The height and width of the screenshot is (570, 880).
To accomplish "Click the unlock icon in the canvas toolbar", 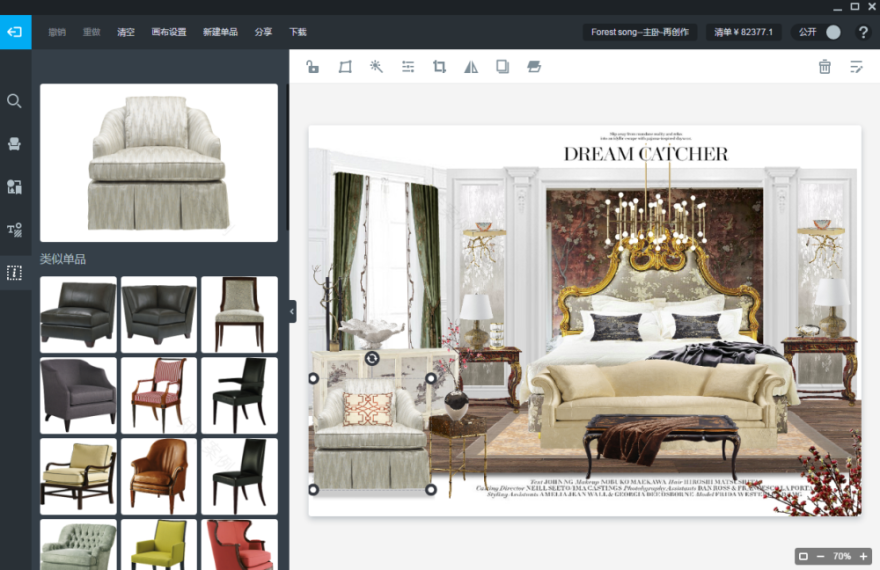I will 313,67.
